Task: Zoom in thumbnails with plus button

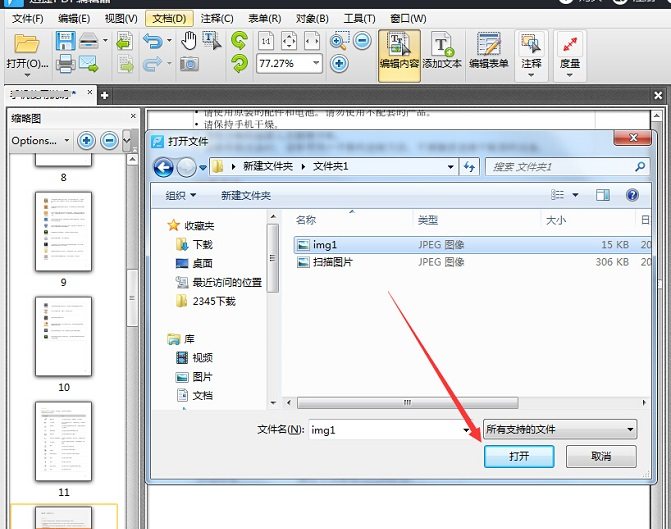Action: click(86, 140)
